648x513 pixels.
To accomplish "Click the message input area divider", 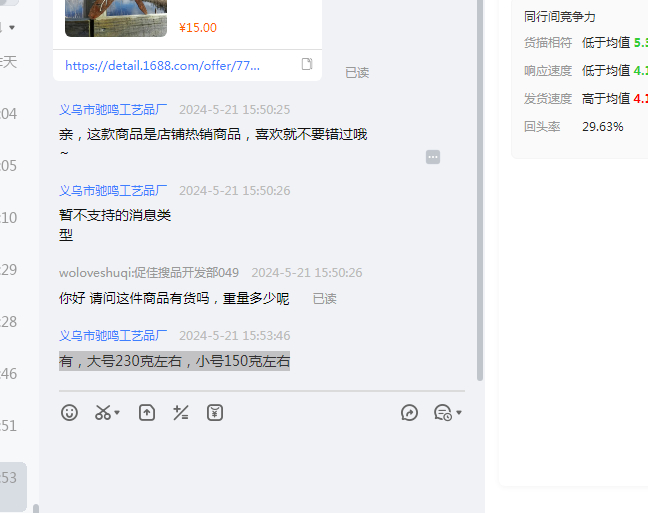I will [261, 391].
